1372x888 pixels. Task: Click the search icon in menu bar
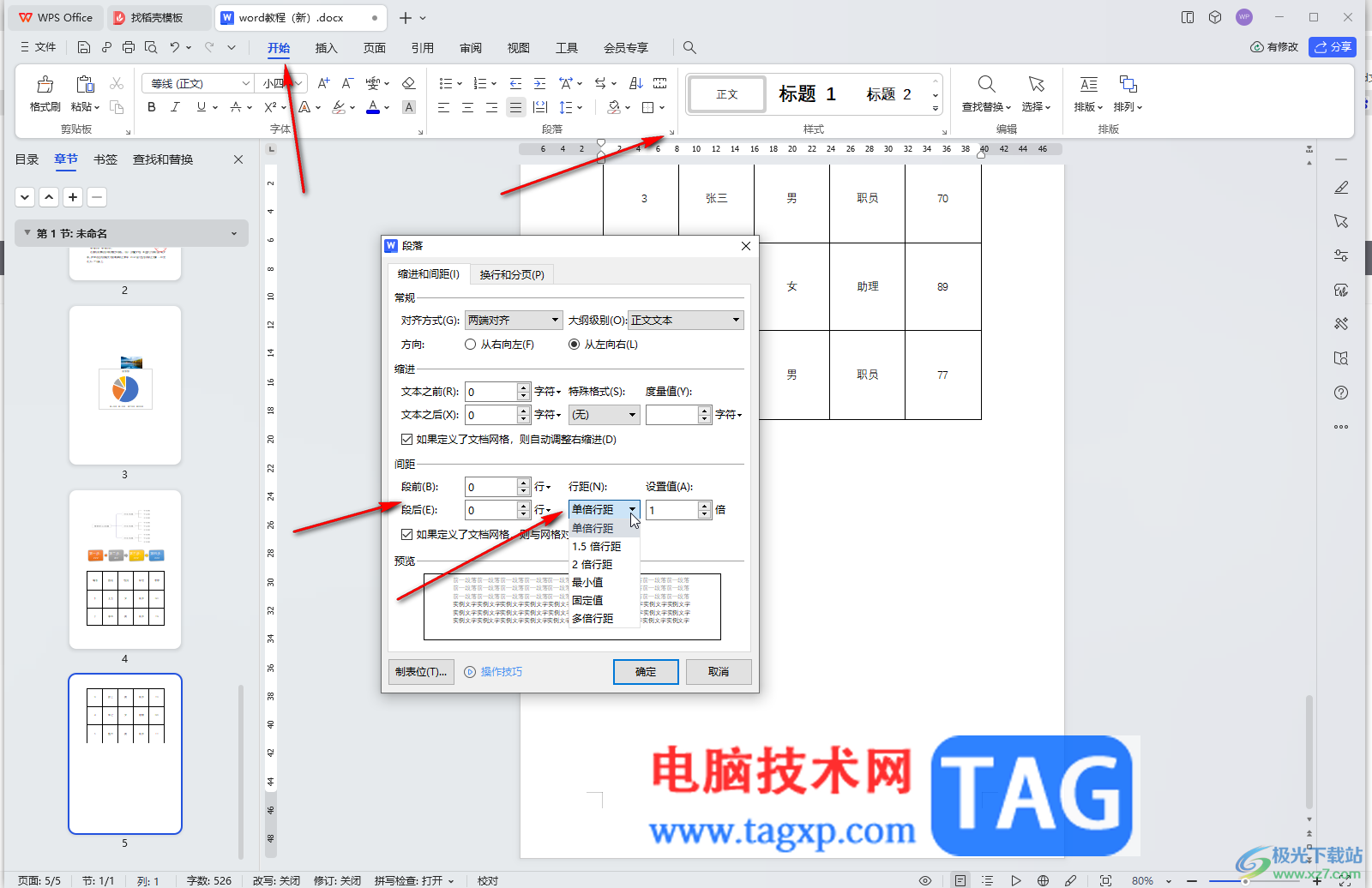[x=689, y=48]
